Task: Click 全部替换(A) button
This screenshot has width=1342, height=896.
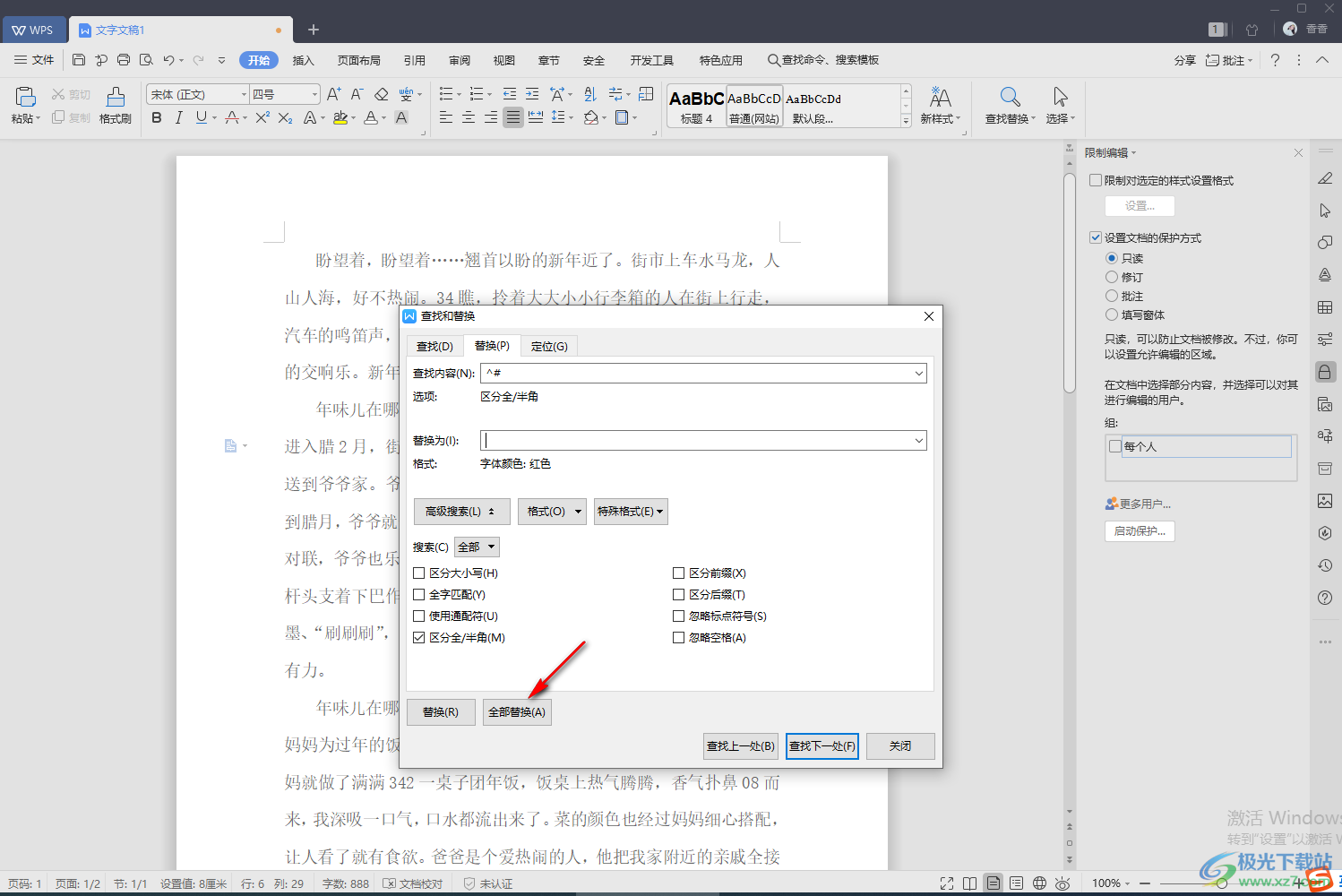Action: click(517, 712)
